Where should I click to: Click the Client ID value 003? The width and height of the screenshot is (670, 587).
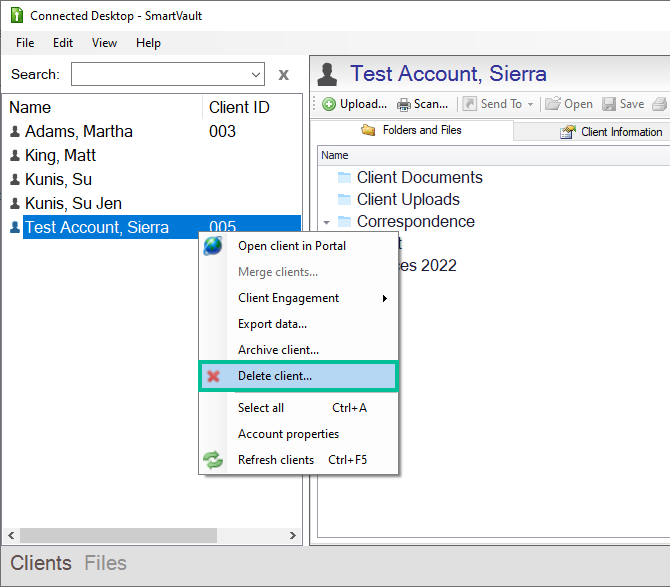click(222, 131)
